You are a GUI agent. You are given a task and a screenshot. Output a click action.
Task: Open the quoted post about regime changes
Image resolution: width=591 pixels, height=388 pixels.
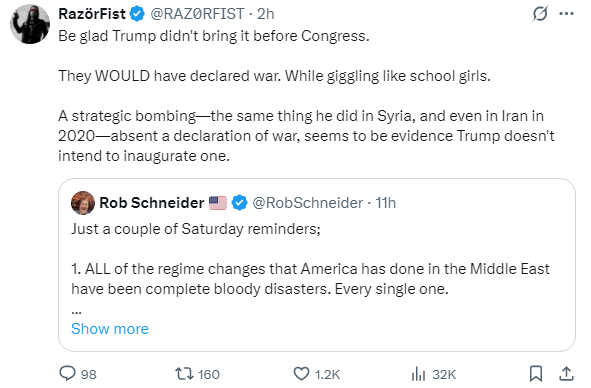317,265
